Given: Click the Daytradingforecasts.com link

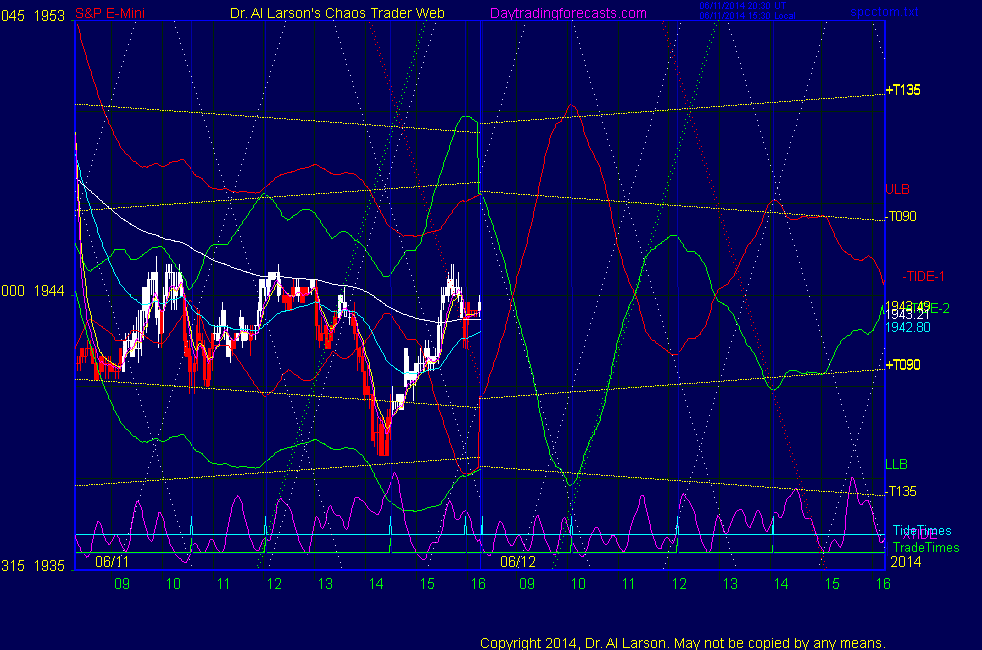Looking at the screenshot, I should pyautogui.click(x=568, y=13).
